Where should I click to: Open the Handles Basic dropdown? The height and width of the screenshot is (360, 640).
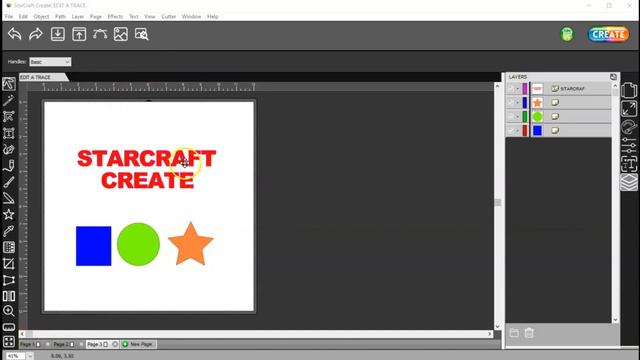tap(50, 62)
